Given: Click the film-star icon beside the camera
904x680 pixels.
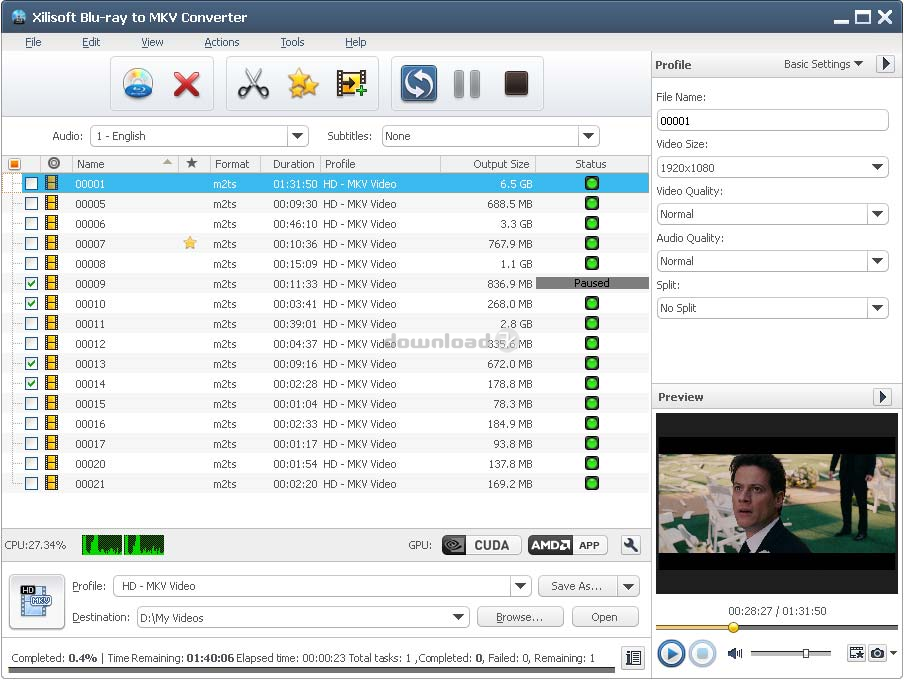Looking at the screenshot, I should [857, 653].
